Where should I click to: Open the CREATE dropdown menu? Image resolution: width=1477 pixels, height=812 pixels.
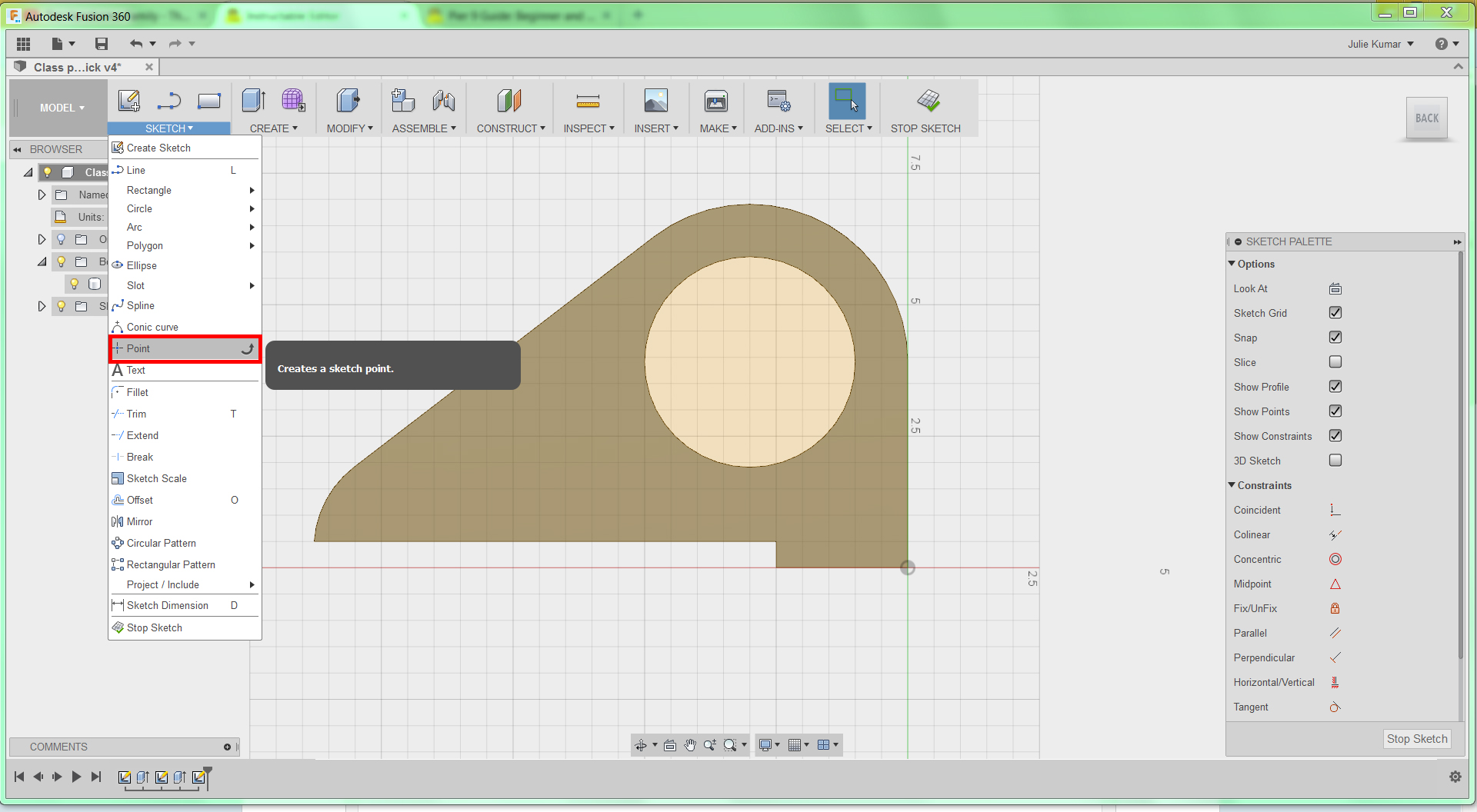tap(273, 128)
